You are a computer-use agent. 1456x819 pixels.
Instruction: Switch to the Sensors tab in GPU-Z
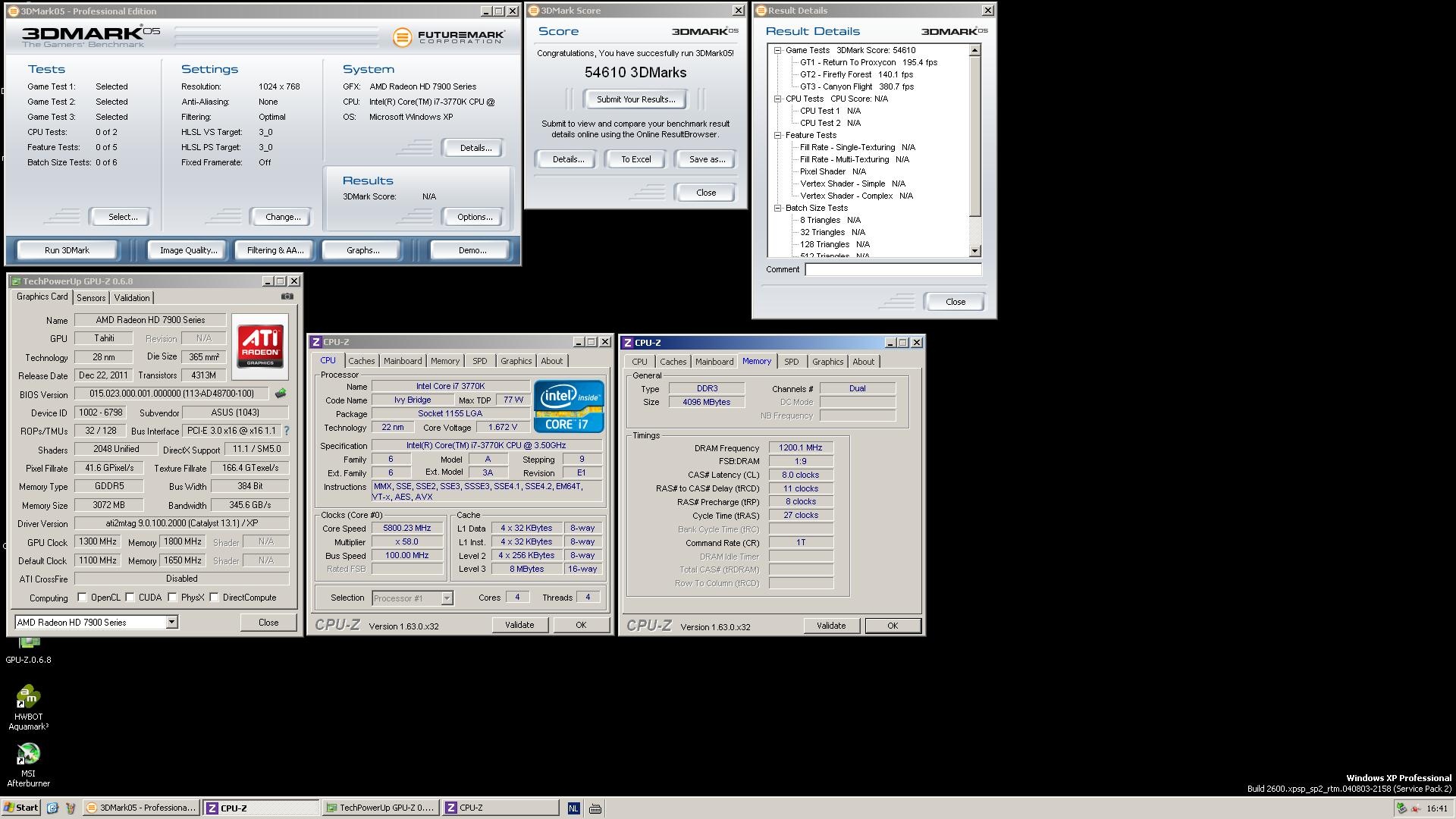click(x=91, y=298)
